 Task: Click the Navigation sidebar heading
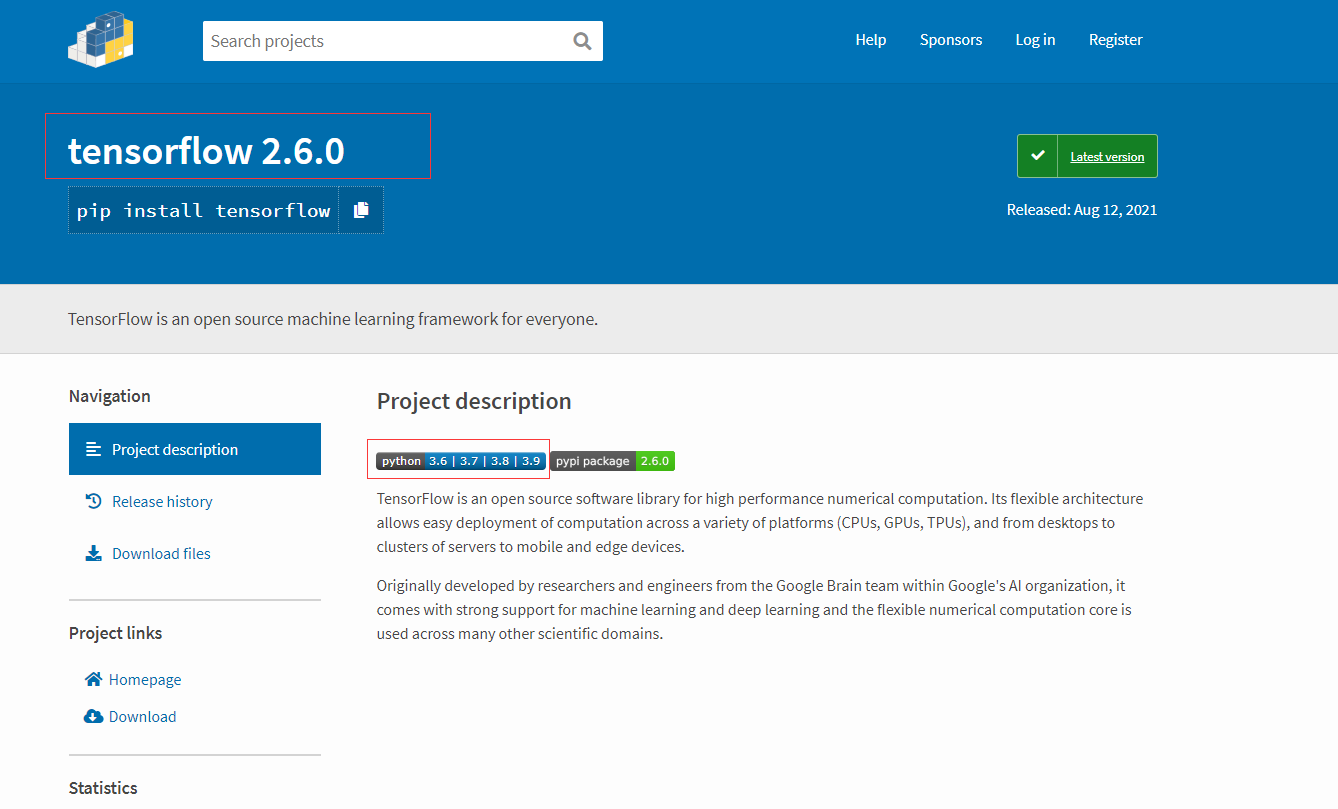pos(110,396)
